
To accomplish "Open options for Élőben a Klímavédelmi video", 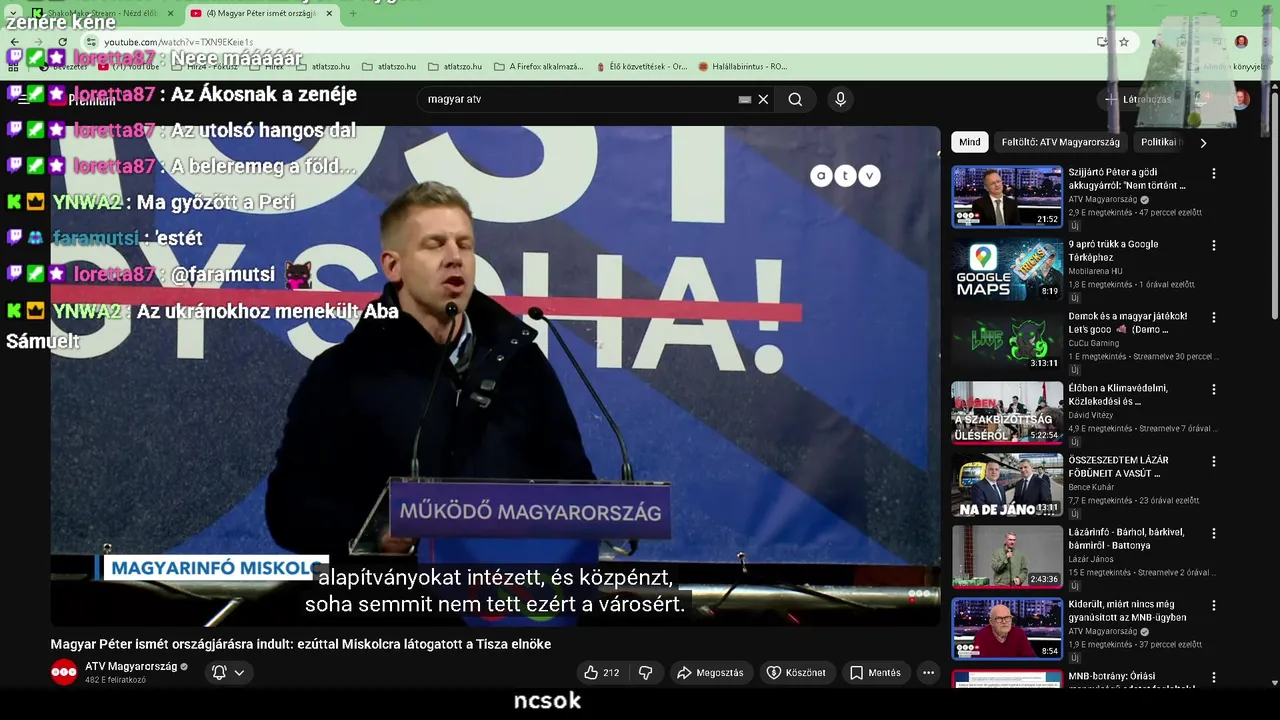I will click(1214, 389).
